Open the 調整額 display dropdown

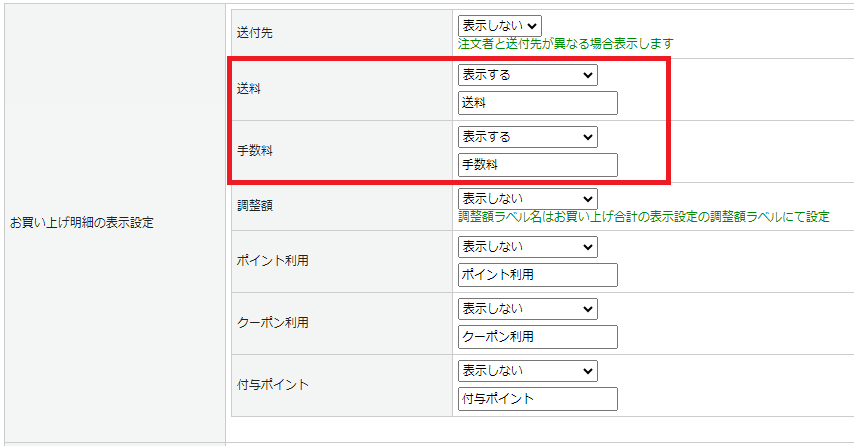point(527,199)
